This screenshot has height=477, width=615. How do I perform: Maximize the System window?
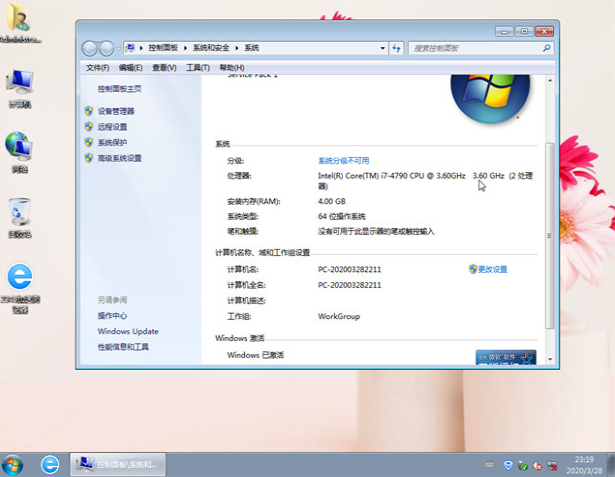[x=524, y=31]
